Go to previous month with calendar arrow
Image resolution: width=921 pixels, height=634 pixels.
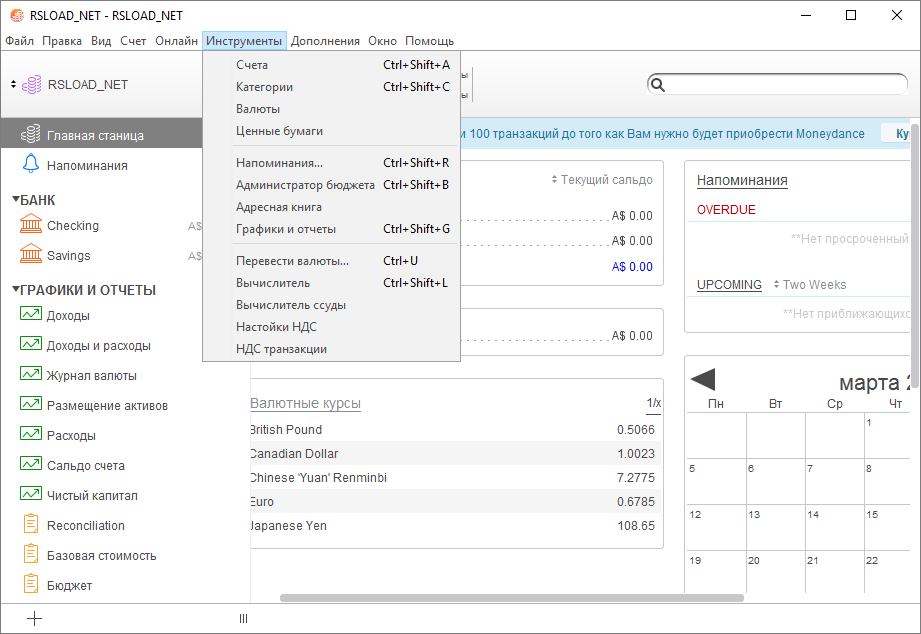(703, 380)
